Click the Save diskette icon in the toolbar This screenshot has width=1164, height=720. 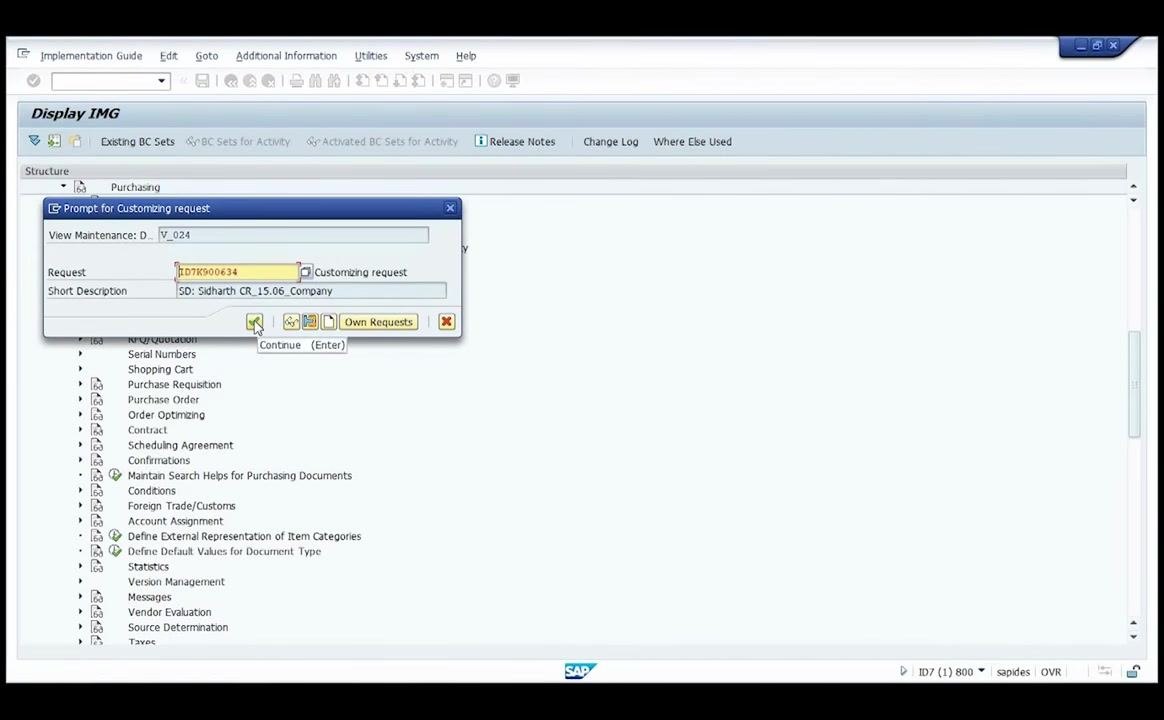coord(202,81)
